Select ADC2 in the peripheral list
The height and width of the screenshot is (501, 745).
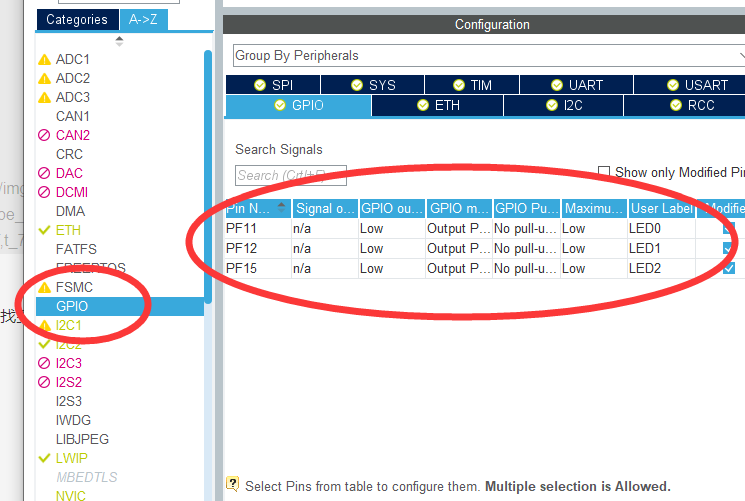(73, 78)
